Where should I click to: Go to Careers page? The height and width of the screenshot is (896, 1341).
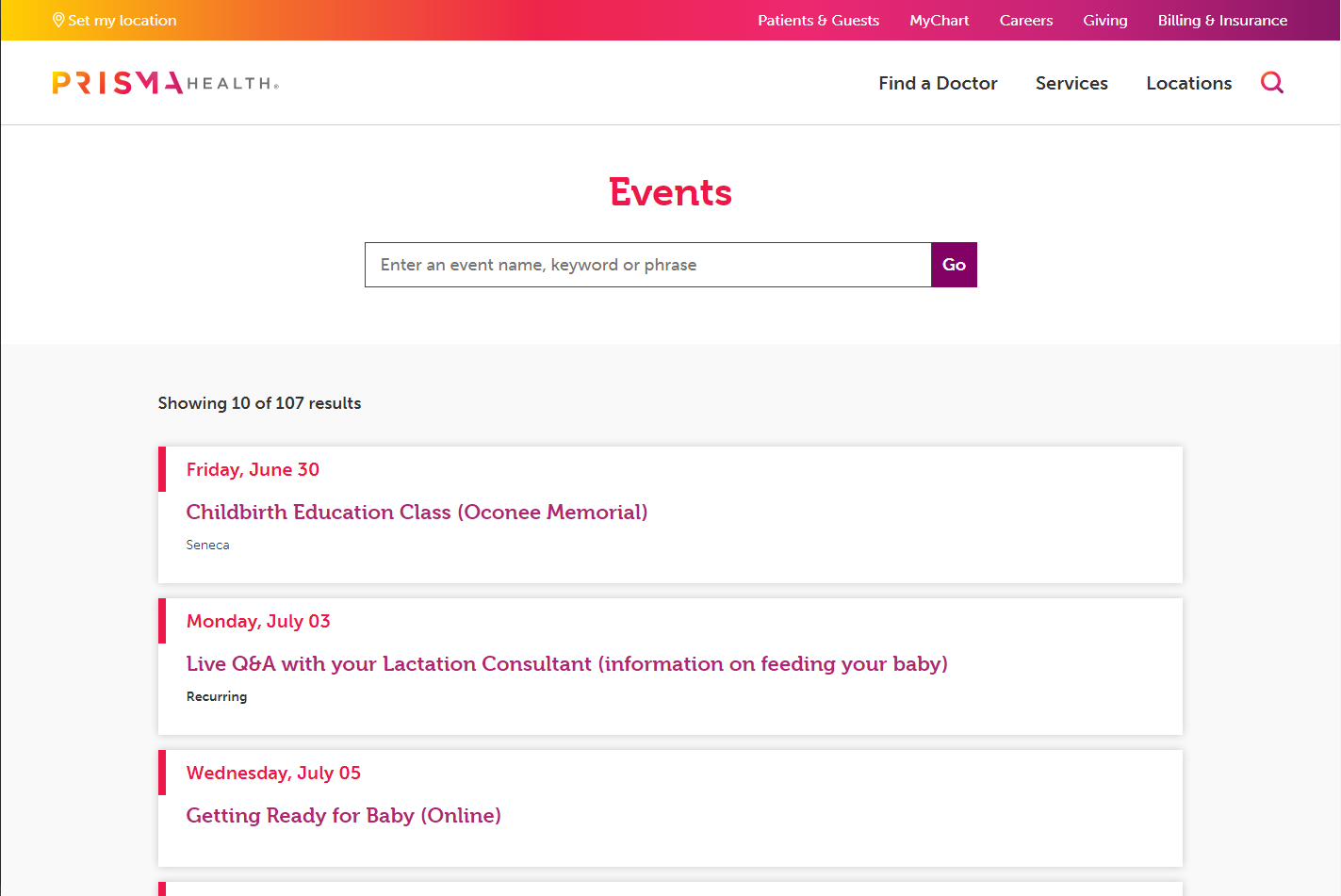click(1025, 20)
